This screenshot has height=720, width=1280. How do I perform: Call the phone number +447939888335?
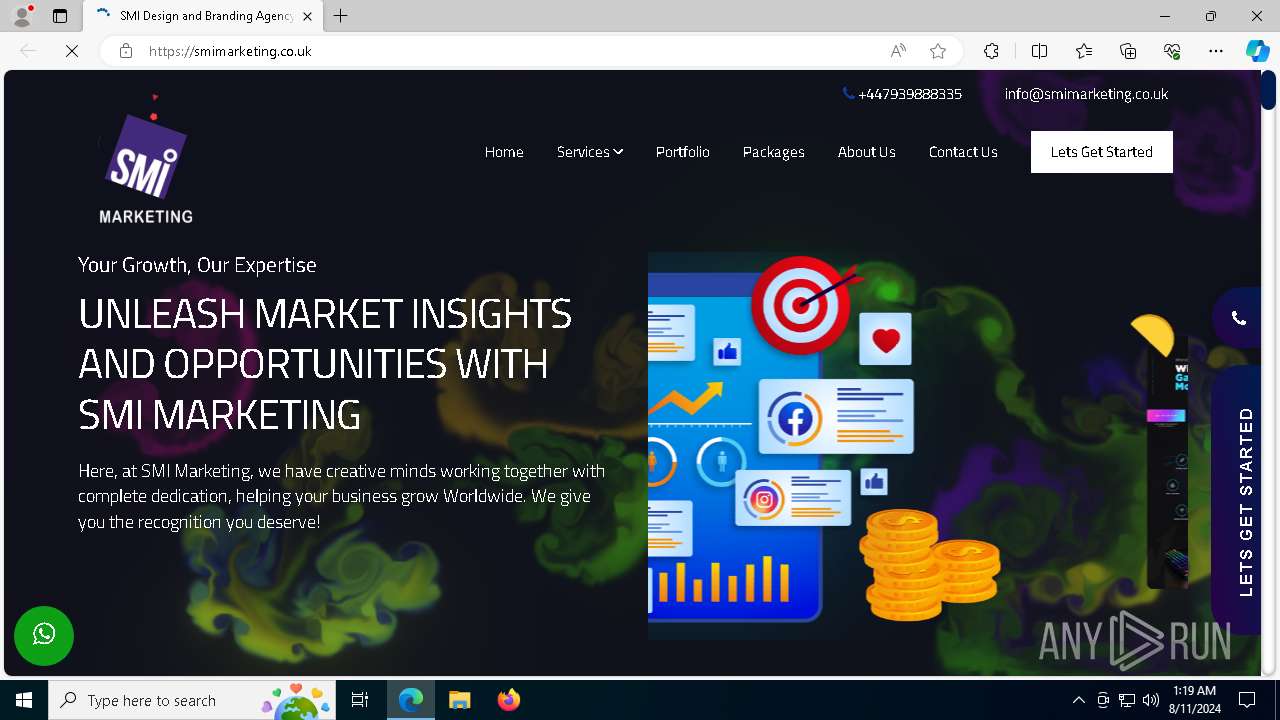pyautogui.click(x=902, y=94)
